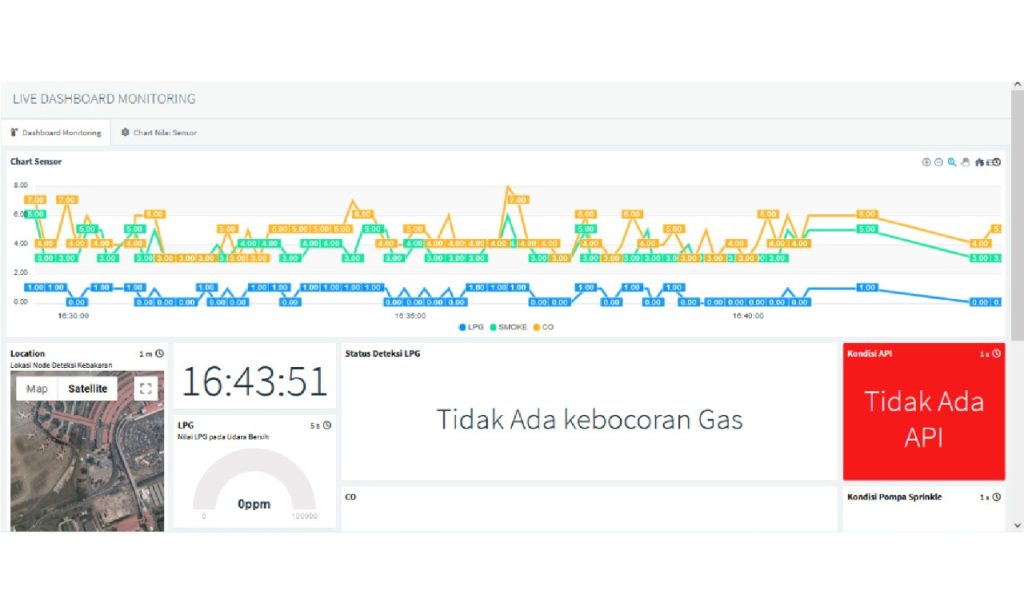Toggle the SMOKE series in chart legend
This screenshot has width=1024, height=614.
[x=508, y=327]
